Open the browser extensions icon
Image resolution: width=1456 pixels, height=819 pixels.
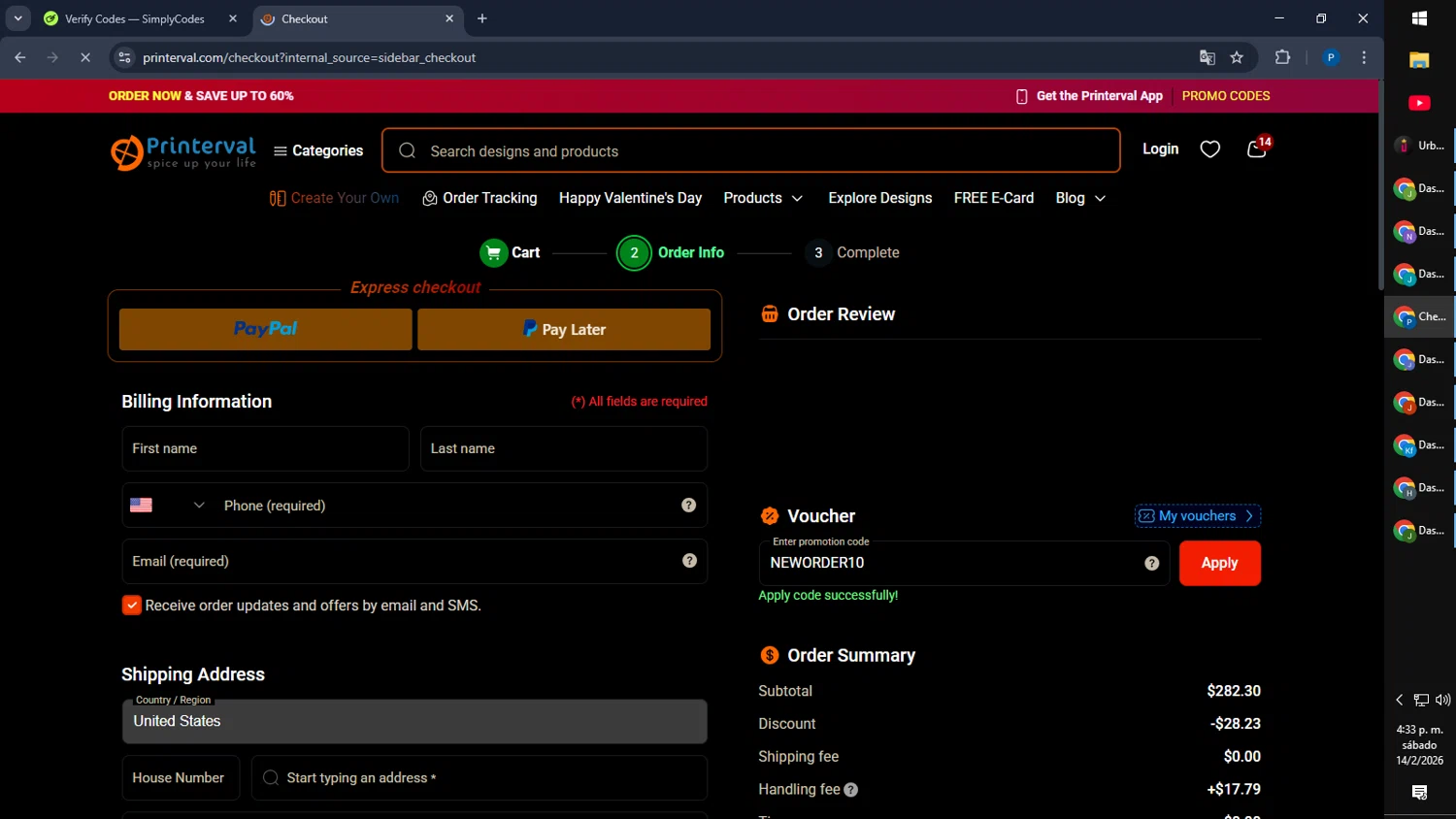1282,58
